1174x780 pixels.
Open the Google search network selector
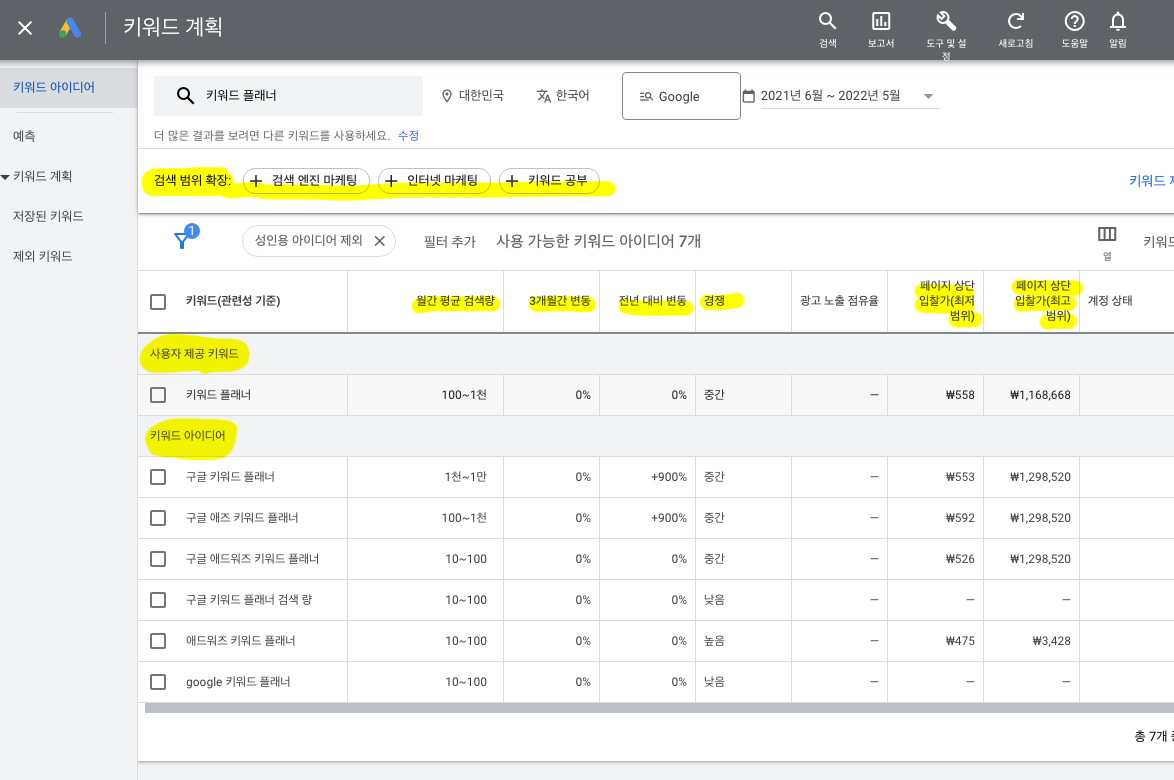click(x=681, y=96)
